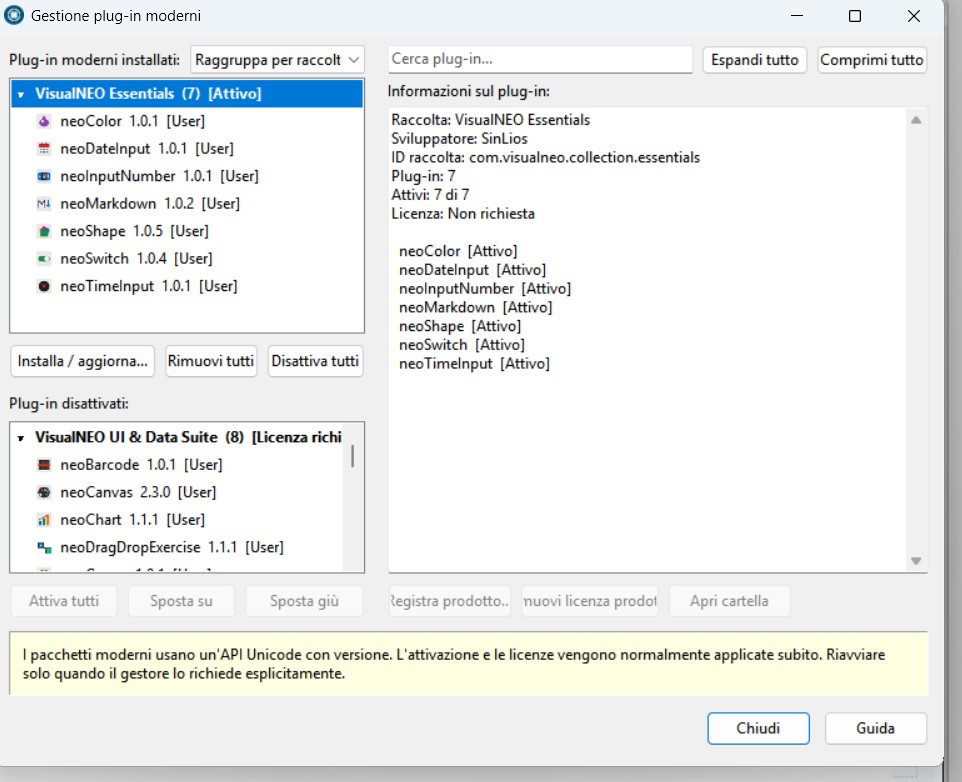Click 'neoTimeInput [Attivo]' in info panel
962x782 pixels.
[x=474, y=364]
